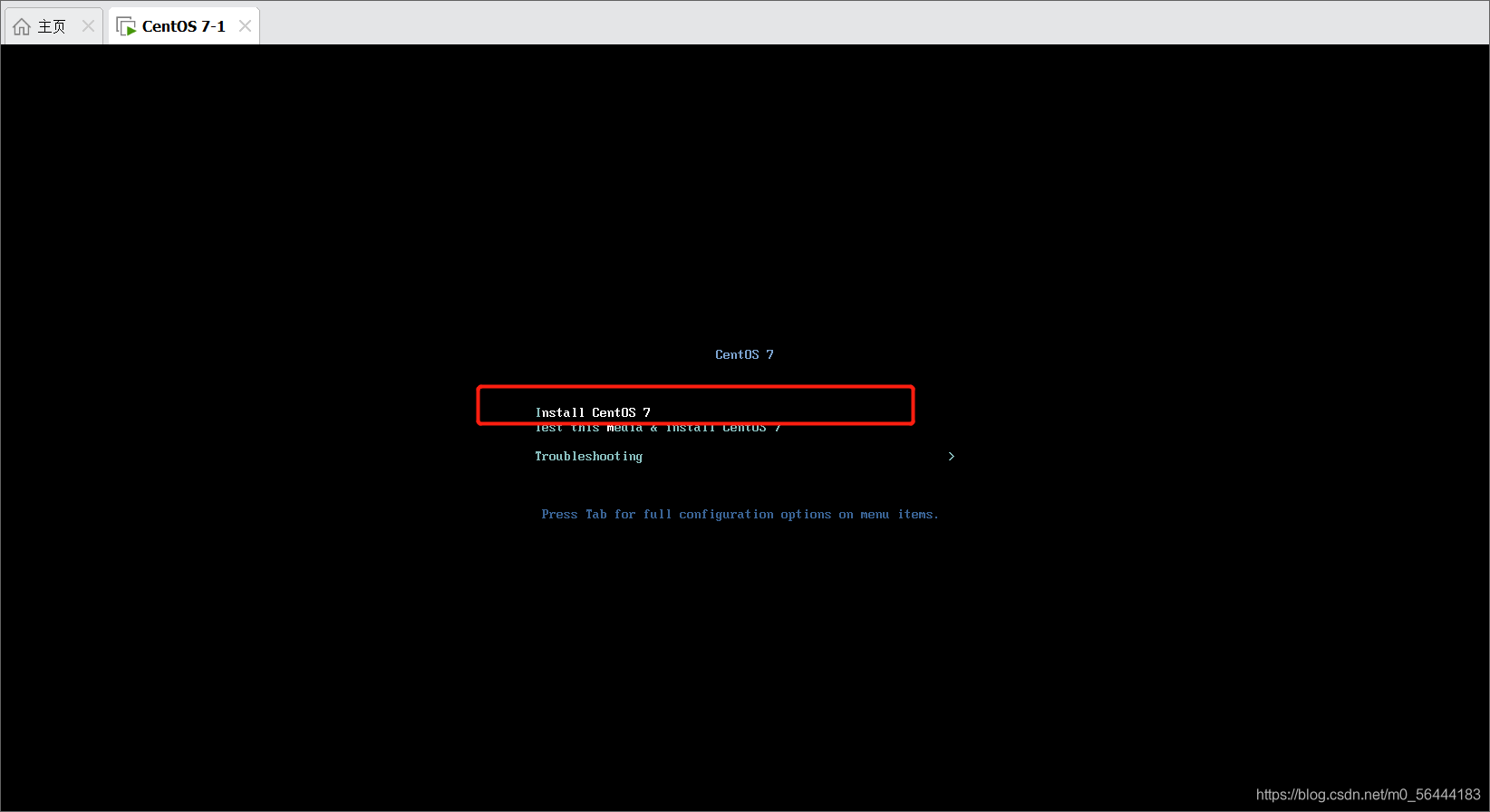Viewport: 1490px width, 812px height.
Task: Switch to the 主页 home tab
Action: pyautogui.click(x=53, y=26)
